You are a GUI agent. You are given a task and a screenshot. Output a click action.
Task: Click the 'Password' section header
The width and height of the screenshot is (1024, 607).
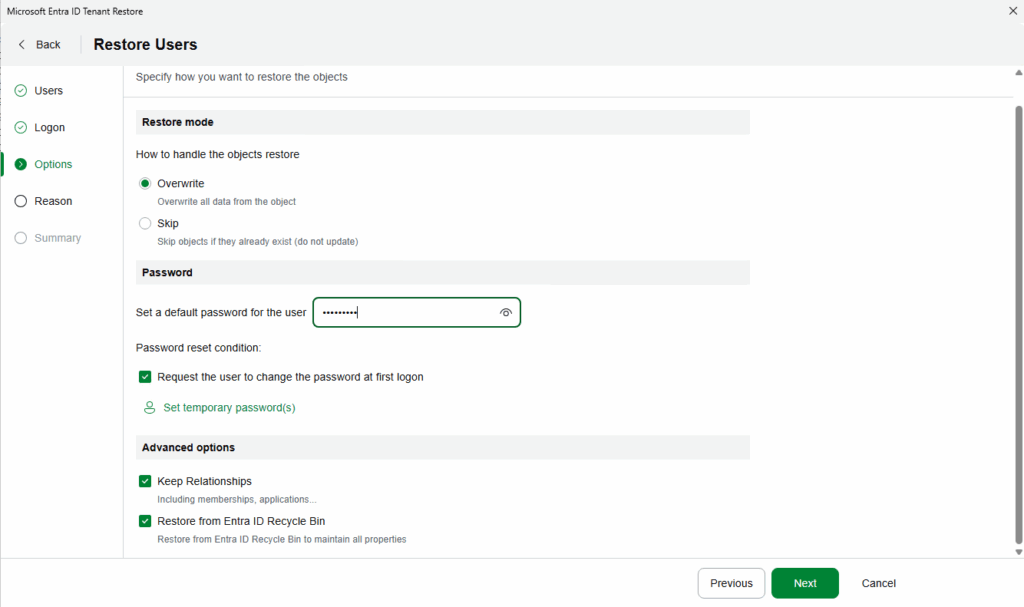click(443, 272)
